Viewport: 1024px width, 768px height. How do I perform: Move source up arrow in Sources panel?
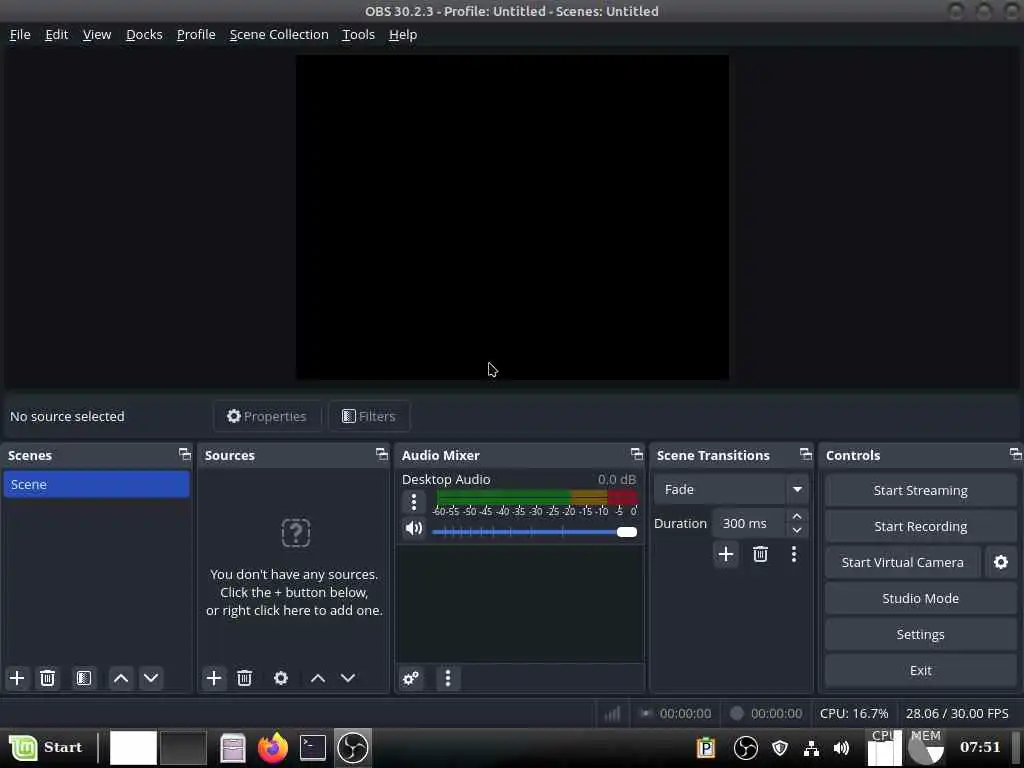318,678
